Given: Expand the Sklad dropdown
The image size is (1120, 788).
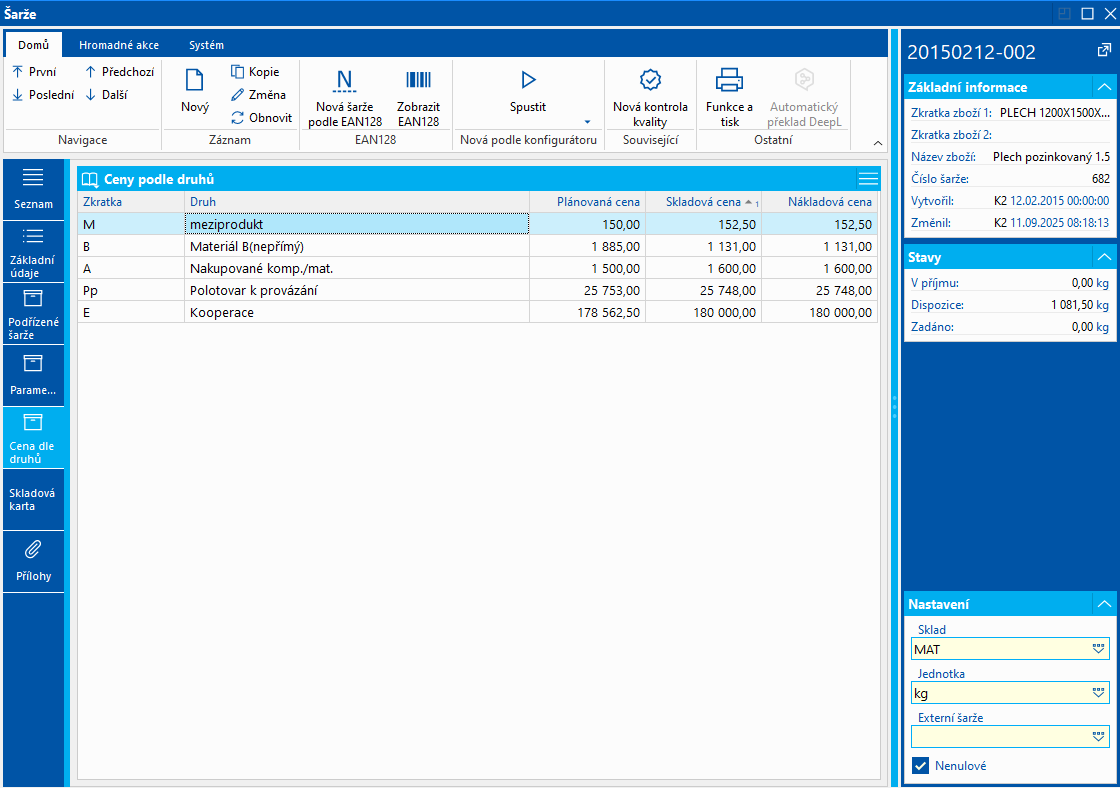Looking at the screenshot, I should tap(1099, 649).
